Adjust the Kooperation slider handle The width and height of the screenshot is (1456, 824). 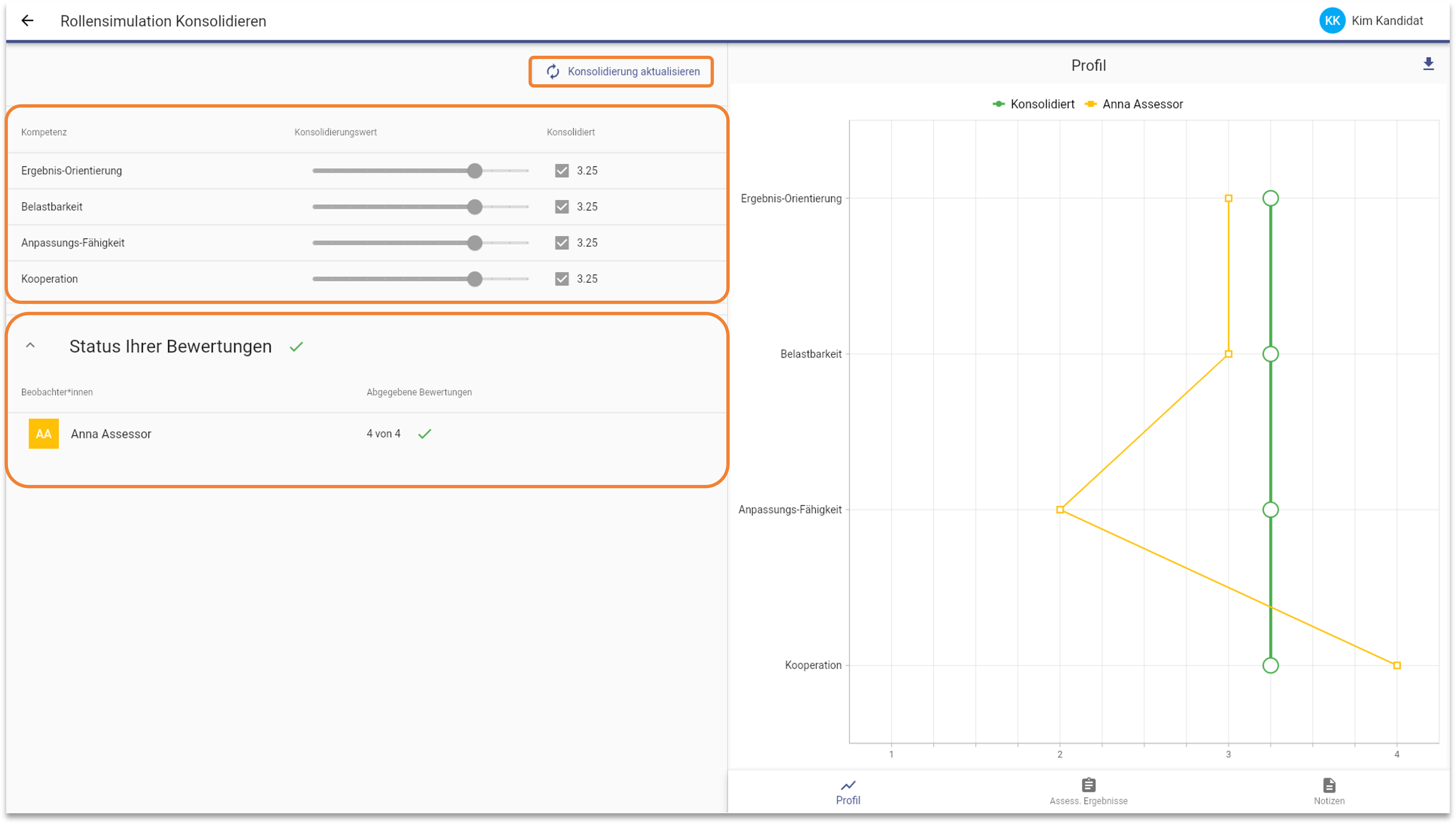point(474,279)
